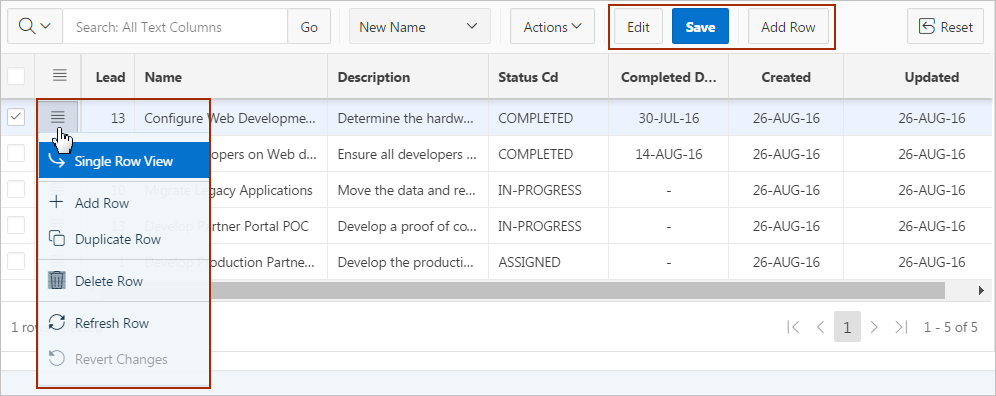The height and width of the screenshot is (396, 996).
Task: Select Delete Row menu entry
Action: pos(124,280)
